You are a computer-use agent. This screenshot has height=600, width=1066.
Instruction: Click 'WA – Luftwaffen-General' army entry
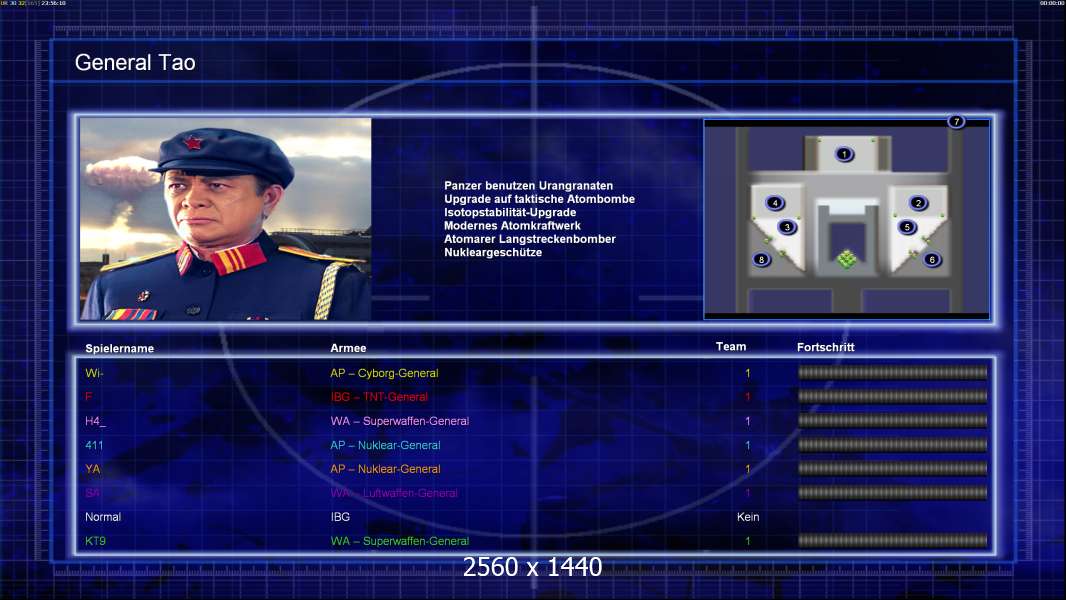[x=394, y=493]
